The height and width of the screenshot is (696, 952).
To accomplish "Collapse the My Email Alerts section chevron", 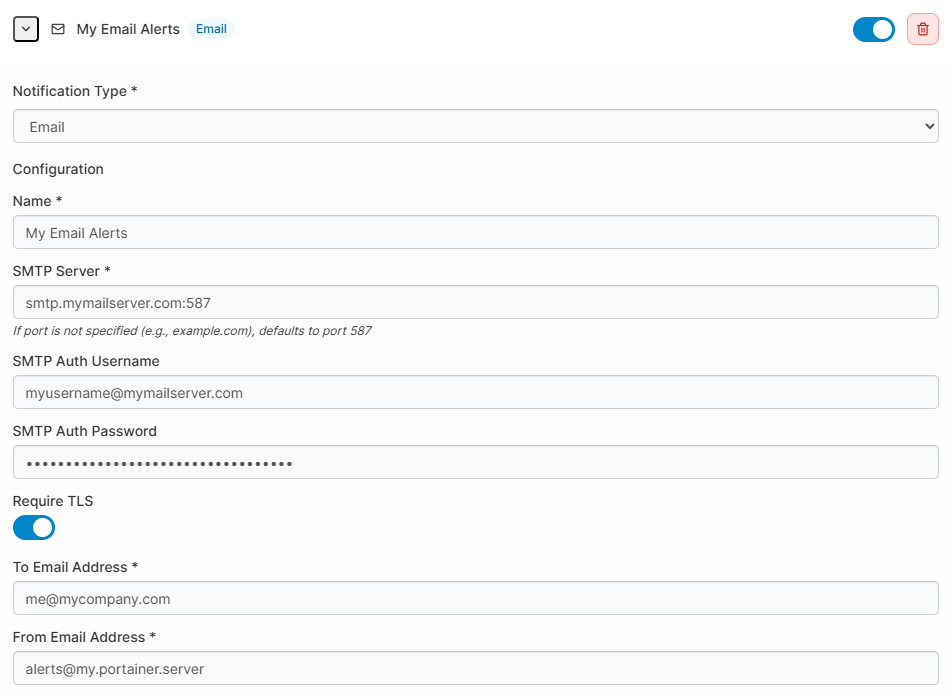I will [x=26, y=29].
